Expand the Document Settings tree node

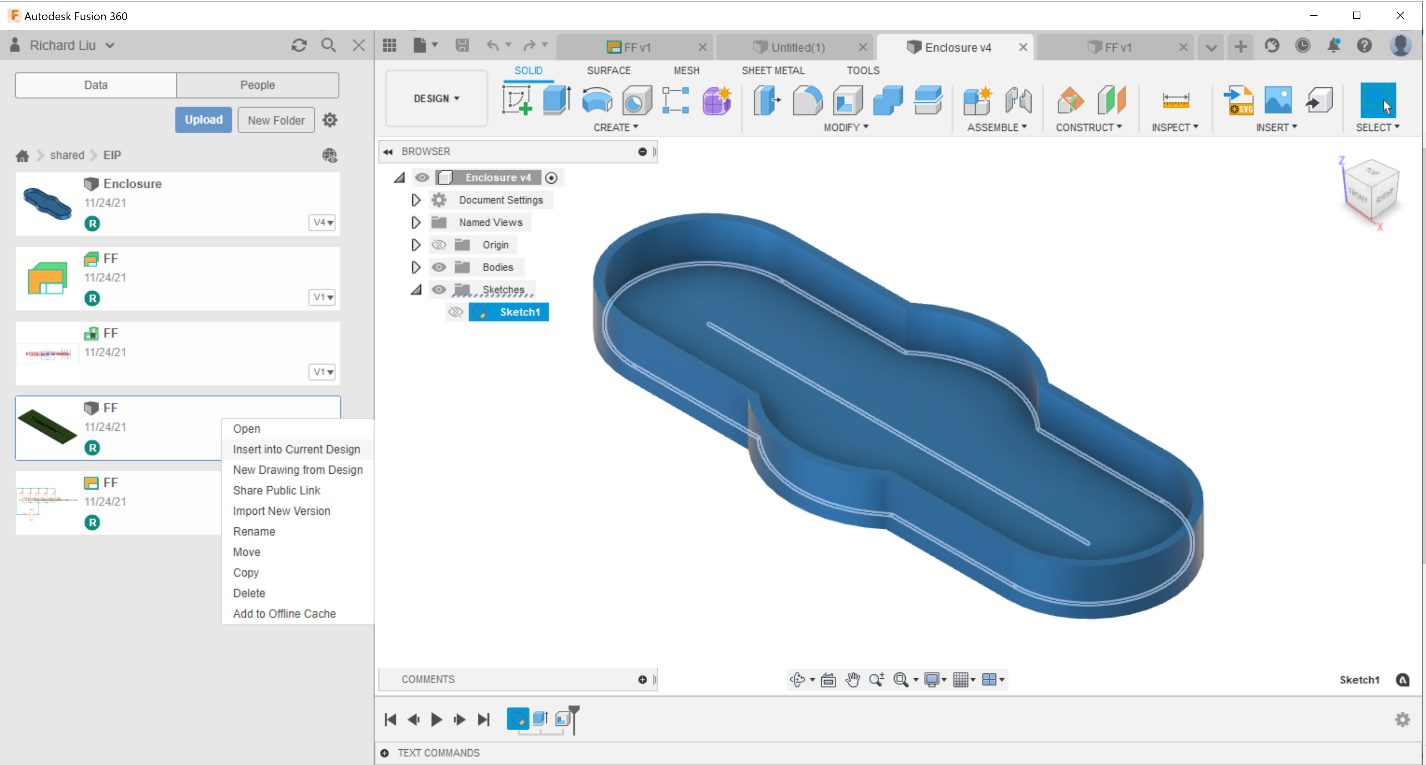pyautogui.click(x=416, y=199)
